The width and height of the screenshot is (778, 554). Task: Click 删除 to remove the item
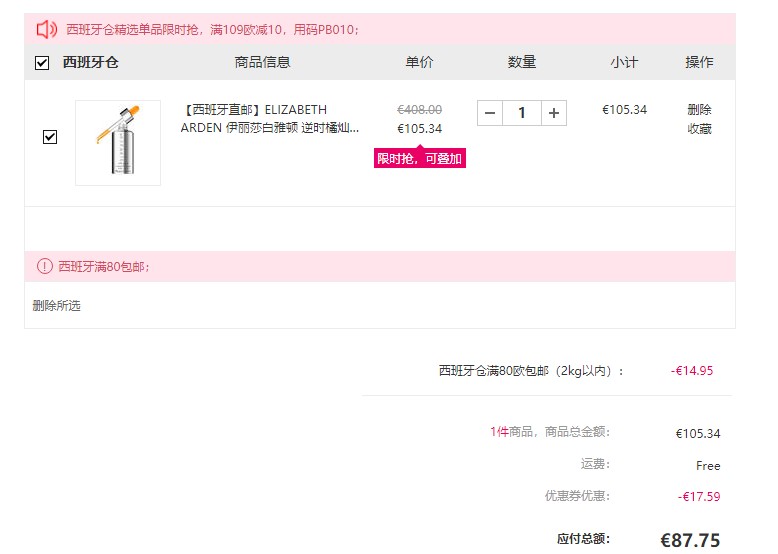pyautogui.click(x=699, y=109)
